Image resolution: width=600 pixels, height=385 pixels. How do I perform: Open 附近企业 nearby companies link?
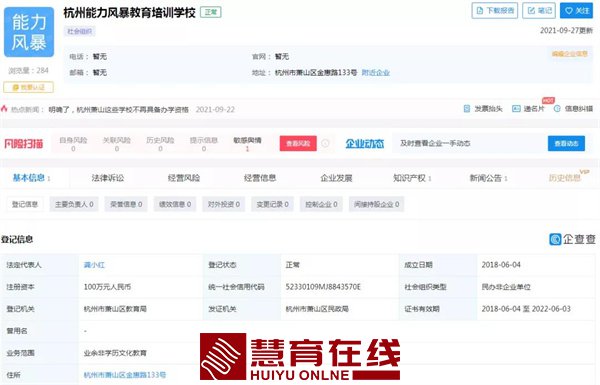pos(375,72)
